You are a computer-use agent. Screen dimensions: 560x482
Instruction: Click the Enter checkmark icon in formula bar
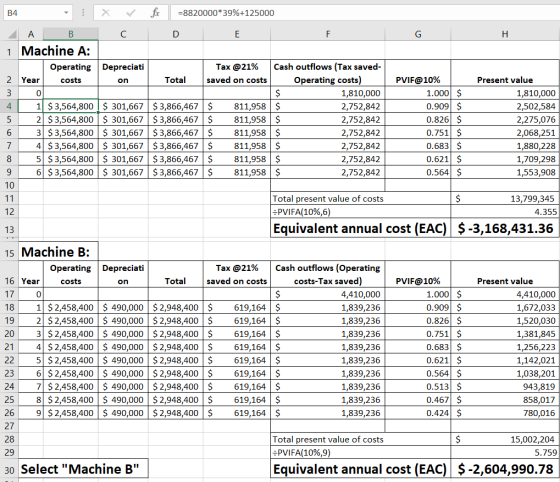pos(130,13)
